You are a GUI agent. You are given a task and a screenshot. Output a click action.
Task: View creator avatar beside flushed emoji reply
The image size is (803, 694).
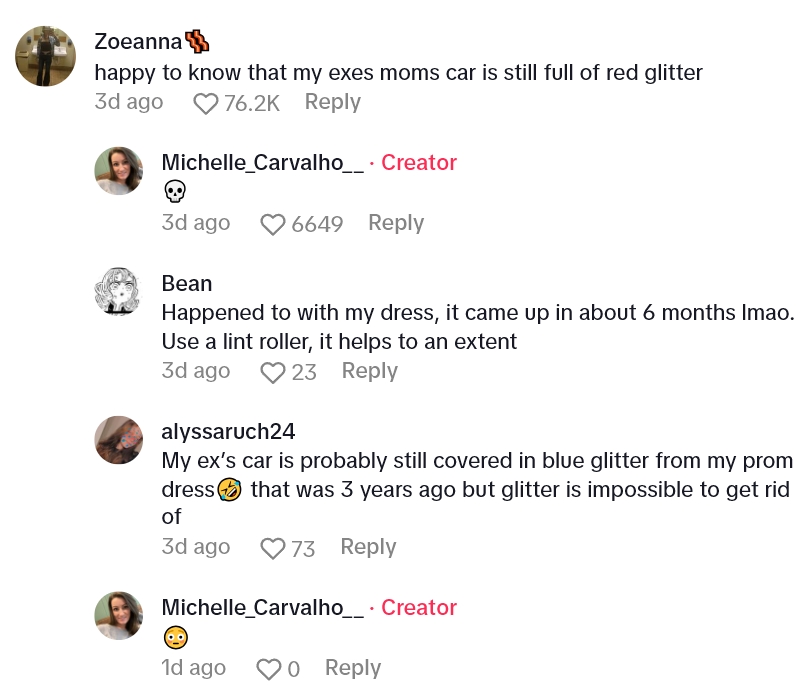[x=119, y=616]
